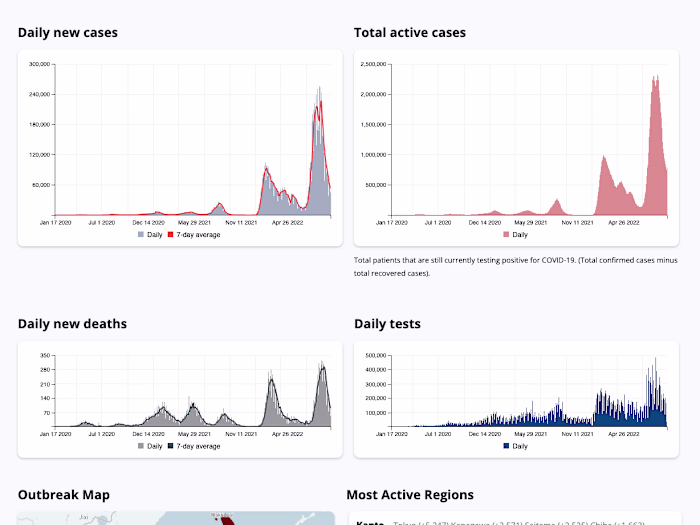
Task: Click the Most Active Regions heading
Action: [x=410, y=495]
